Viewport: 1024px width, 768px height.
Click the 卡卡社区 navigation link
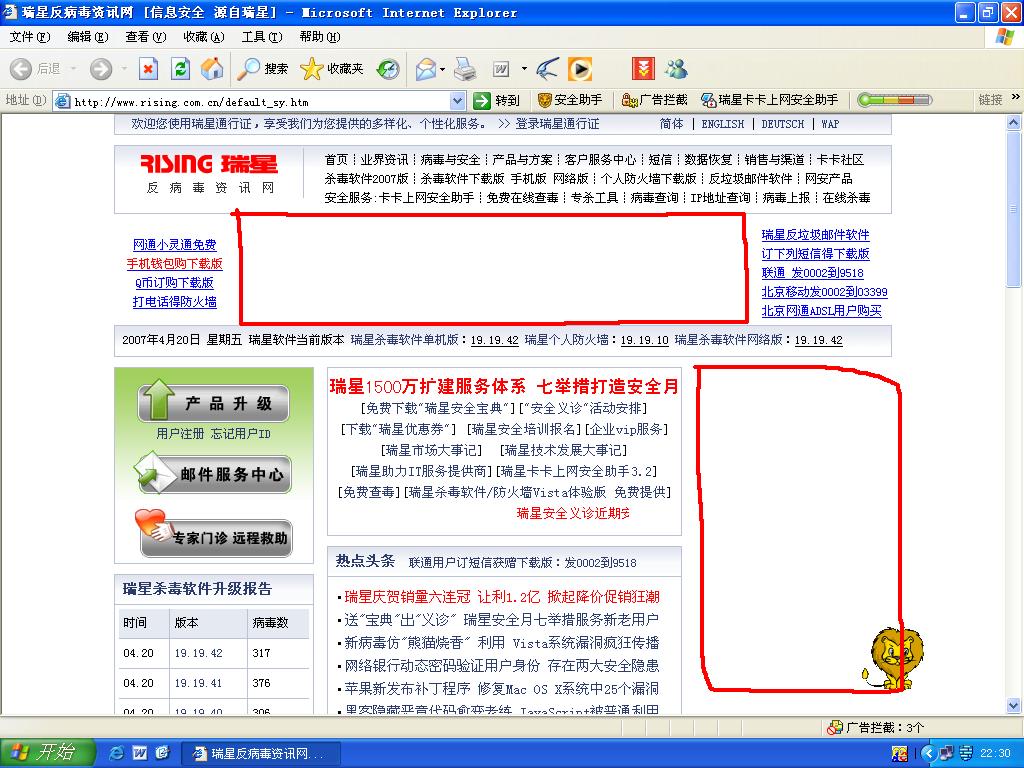[x=840, y=159]
